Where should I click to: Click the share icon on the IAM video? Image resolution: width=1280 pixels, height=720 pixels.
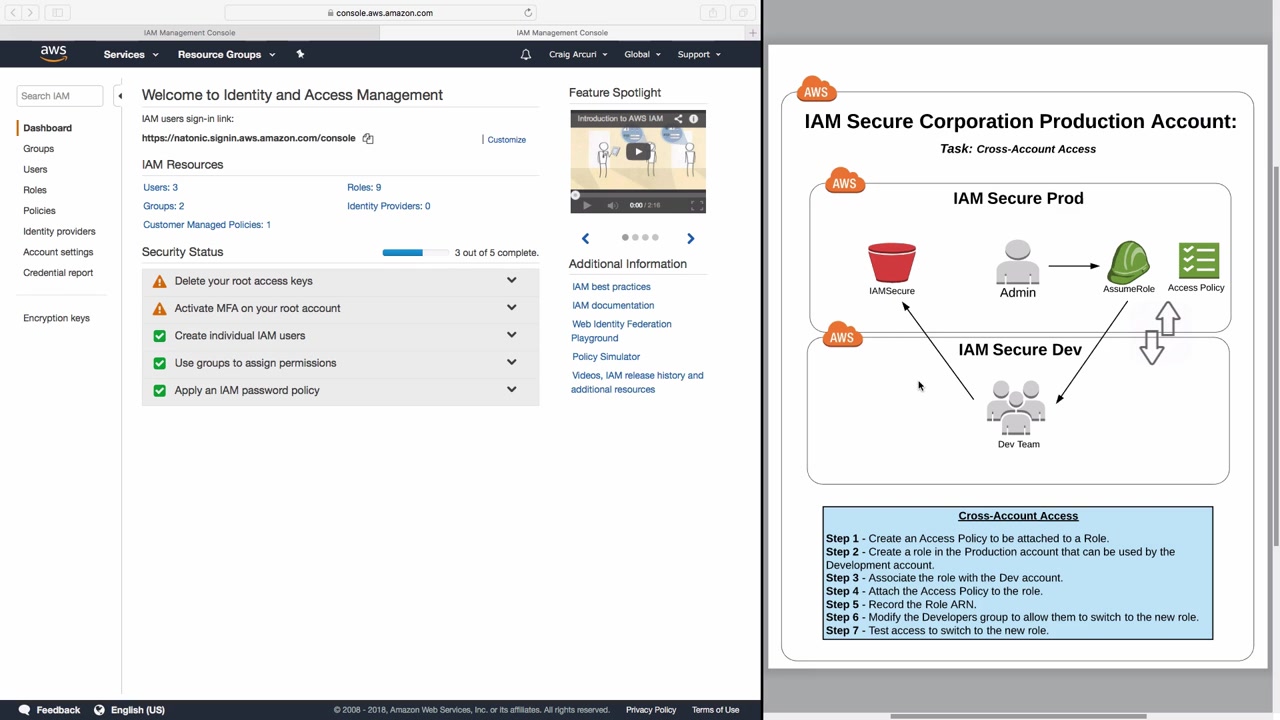[678, 119]
